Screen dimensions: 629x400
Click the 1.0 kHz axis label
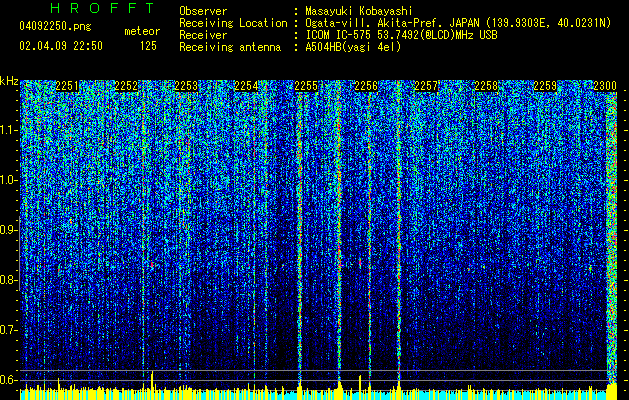[9, 180]
